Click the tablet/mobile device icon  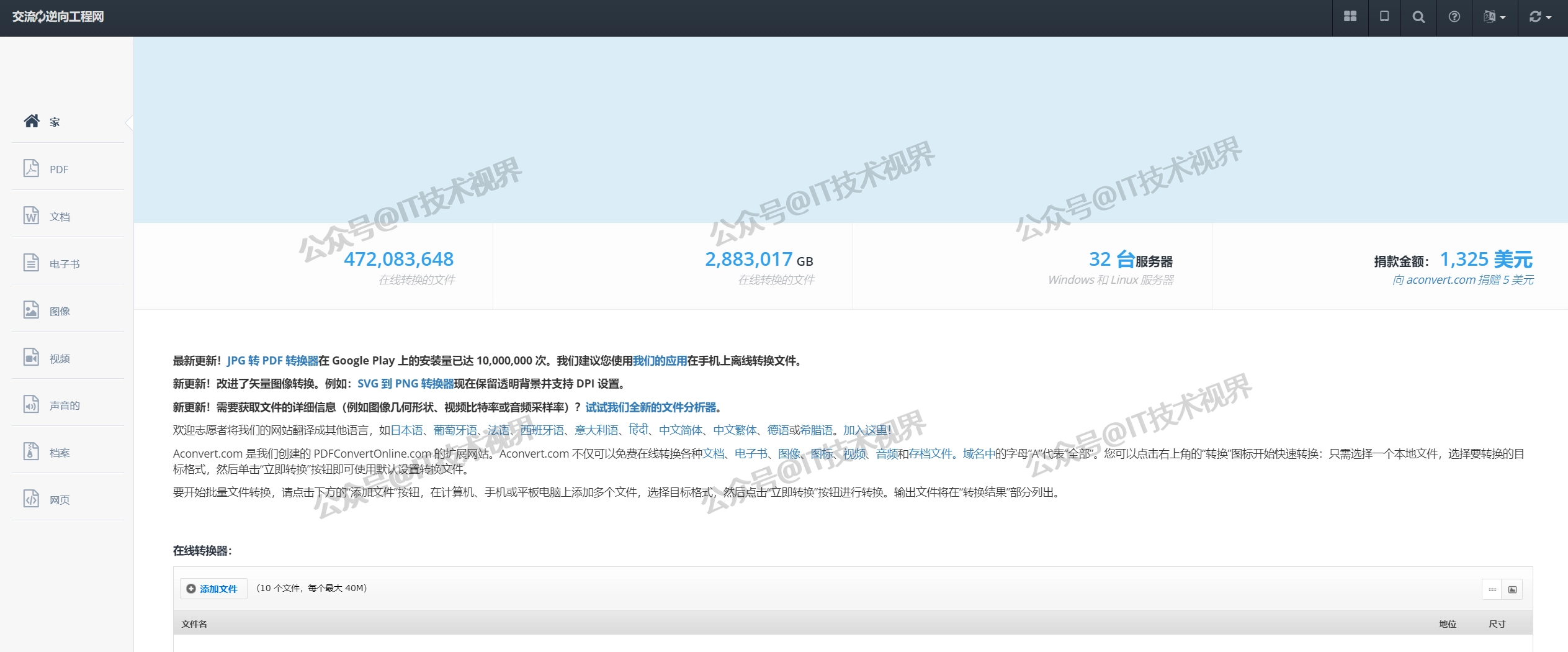(1384, 17)
